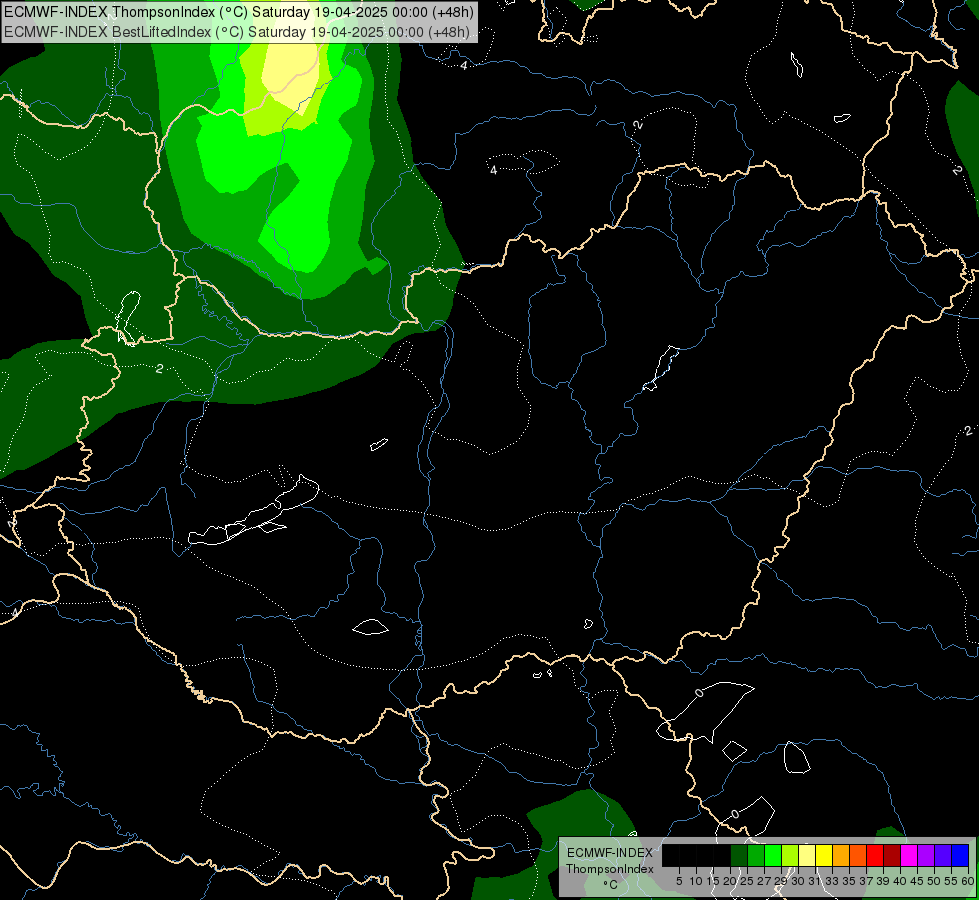Screen dimensions: 979x900
Task: Click the medium green 25-27 legend swatch
Action: pyautogui.click(x=756, y=855)
